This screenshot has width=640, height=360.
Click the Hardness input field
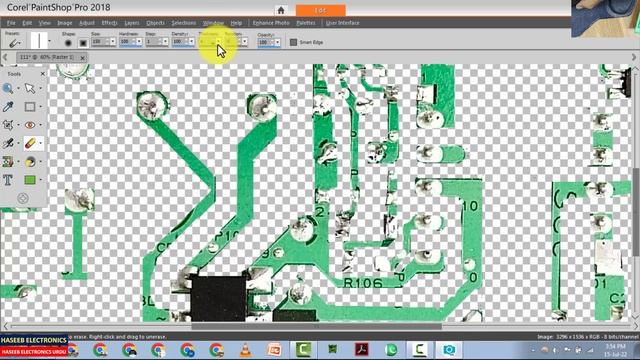coord(127,42)
